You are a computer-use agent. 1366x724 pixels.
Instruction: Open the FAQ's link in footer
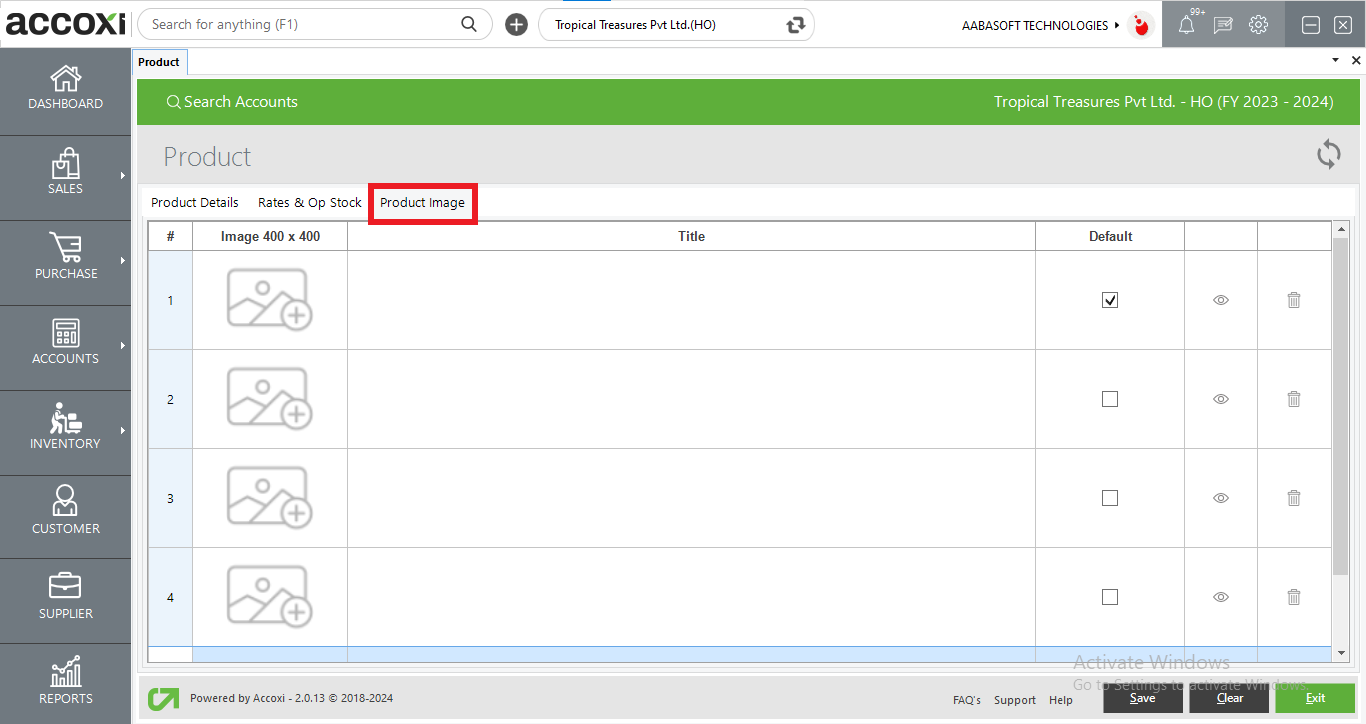(x=966, y=700)
